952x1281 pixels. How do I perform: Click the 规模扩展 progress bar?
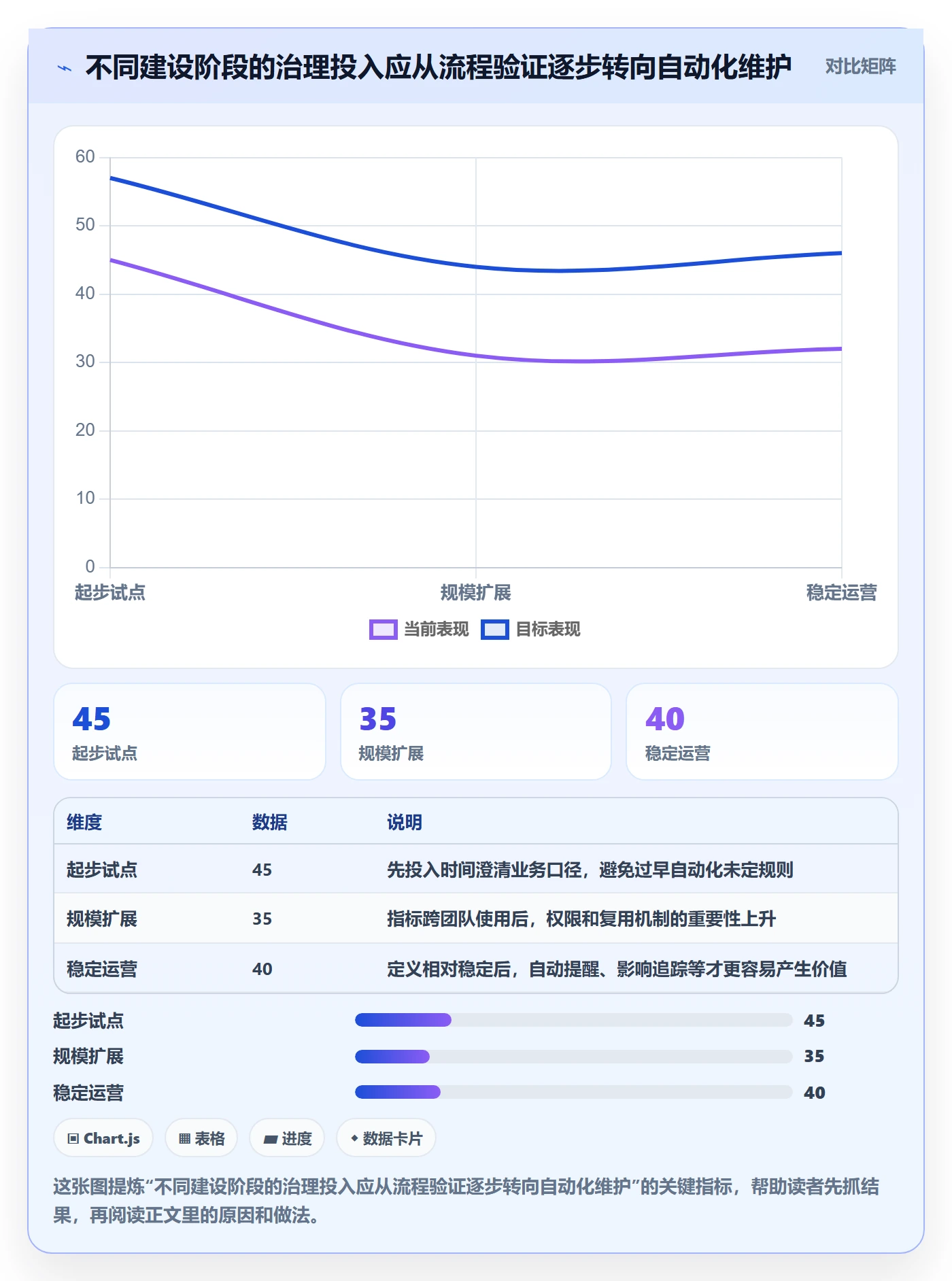click(x=574, y=1057)
